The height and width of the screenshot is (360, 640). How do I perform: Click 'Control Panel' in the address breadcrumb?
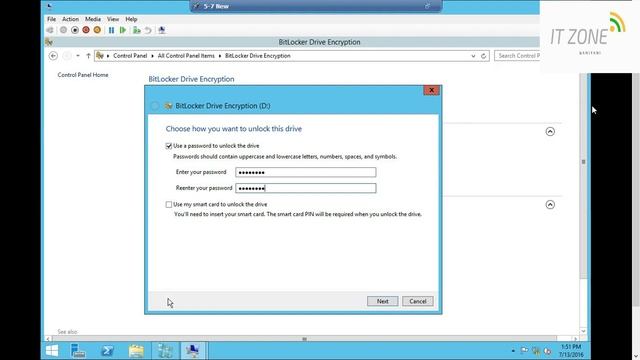pos(130,56)
